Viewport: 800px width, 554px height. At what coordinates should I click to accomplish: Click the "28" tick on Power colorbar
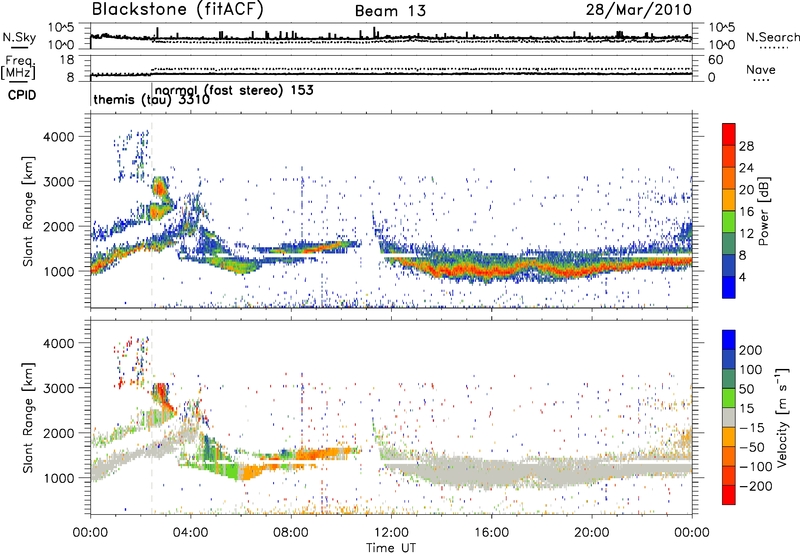tap(746, 146)
